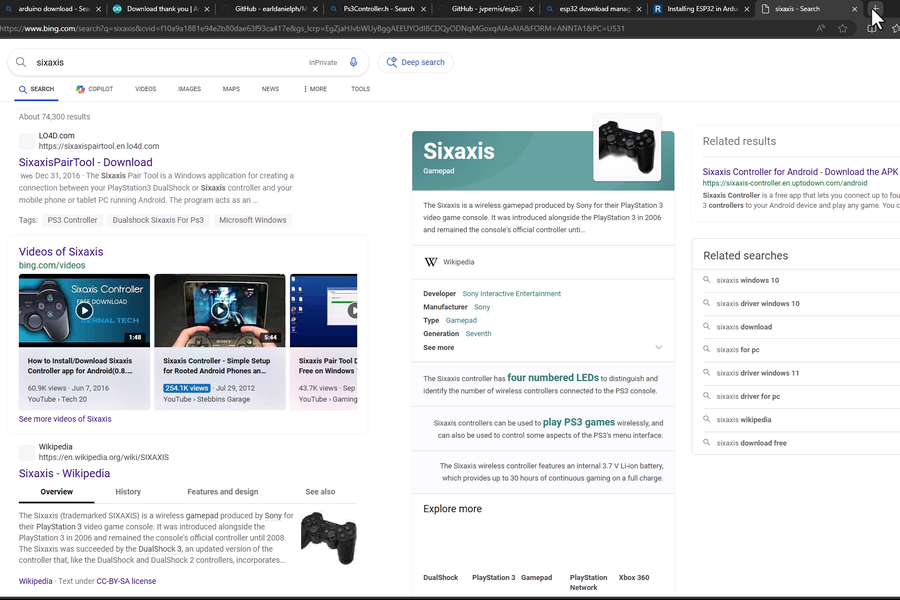
Task: Click the favorites star icon in address bar
Action: pyautogui.click(x=842, y=28)
